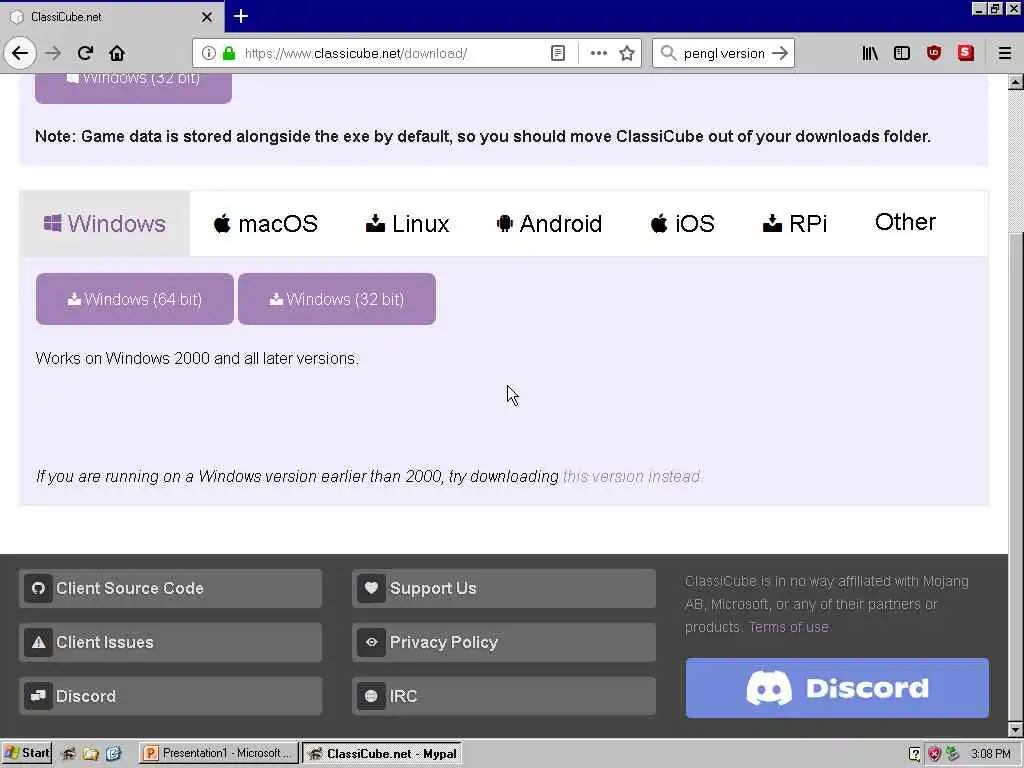Download the Windows (64 bit) build
This screenshot has height=768, width=1024.
[x=135, y=299]
